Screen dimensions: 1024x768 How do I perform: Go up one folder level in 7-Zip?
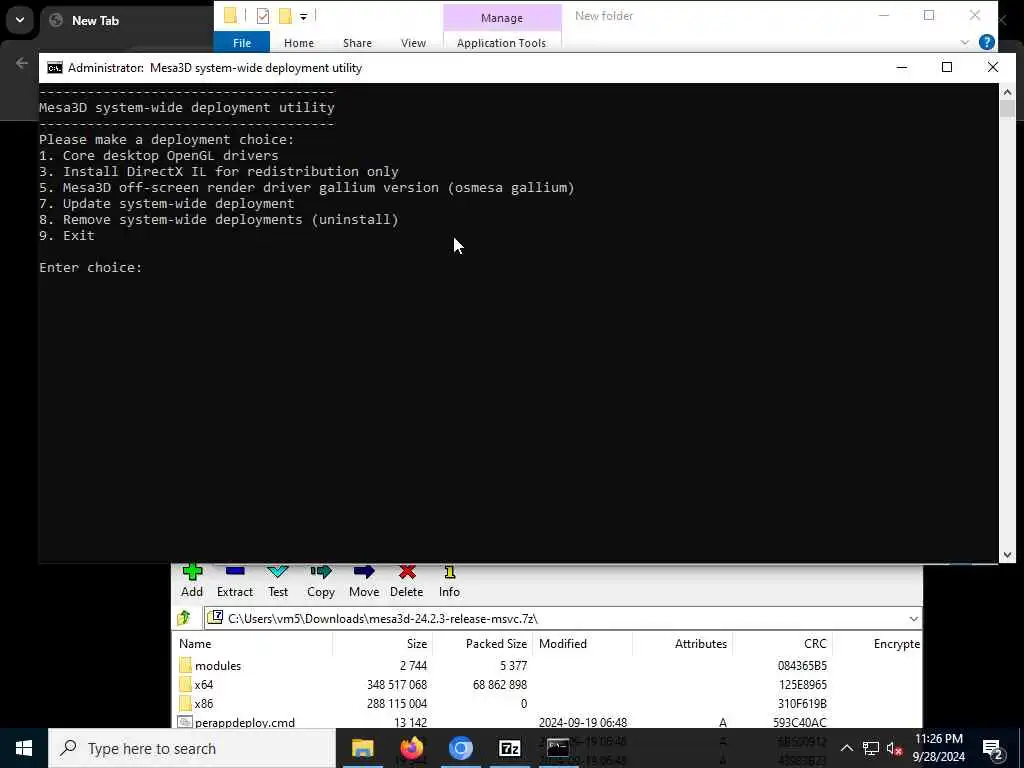point(184,618)
